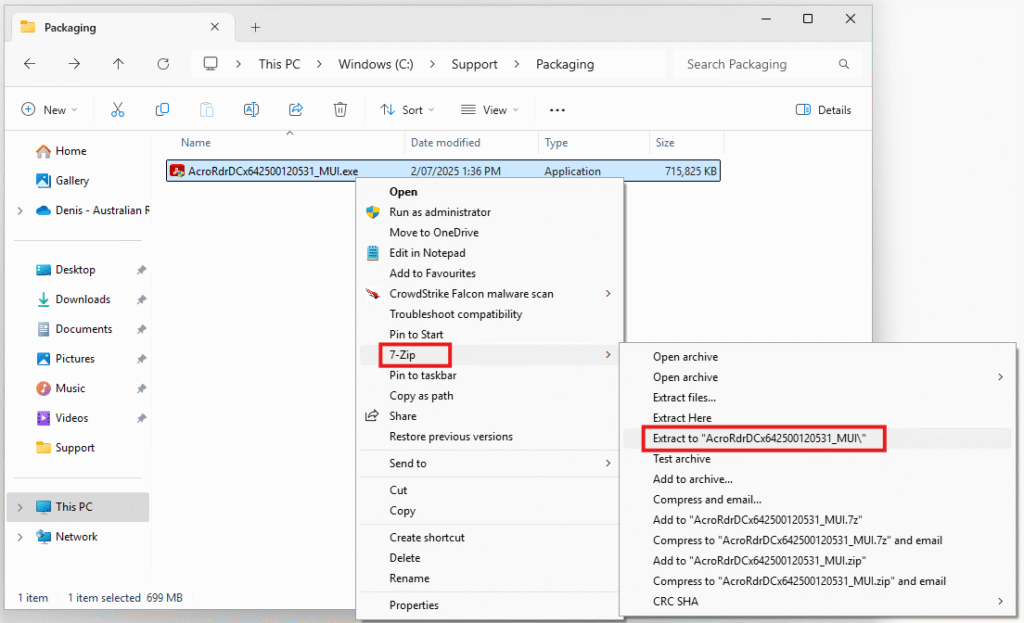
Task: Go up one folder level
Action: coord(119,64)
